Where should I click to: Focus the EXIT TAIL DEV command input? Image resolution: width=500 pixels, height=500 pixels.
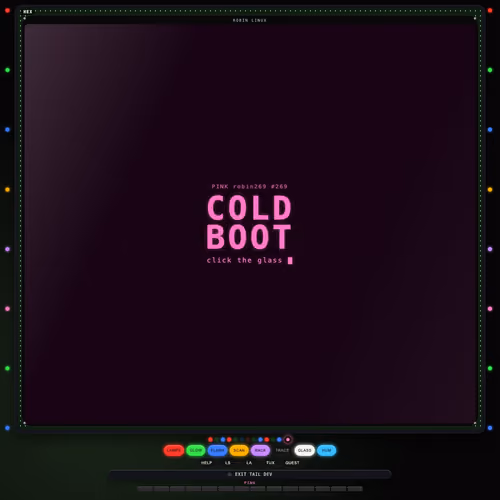point(250,474)
